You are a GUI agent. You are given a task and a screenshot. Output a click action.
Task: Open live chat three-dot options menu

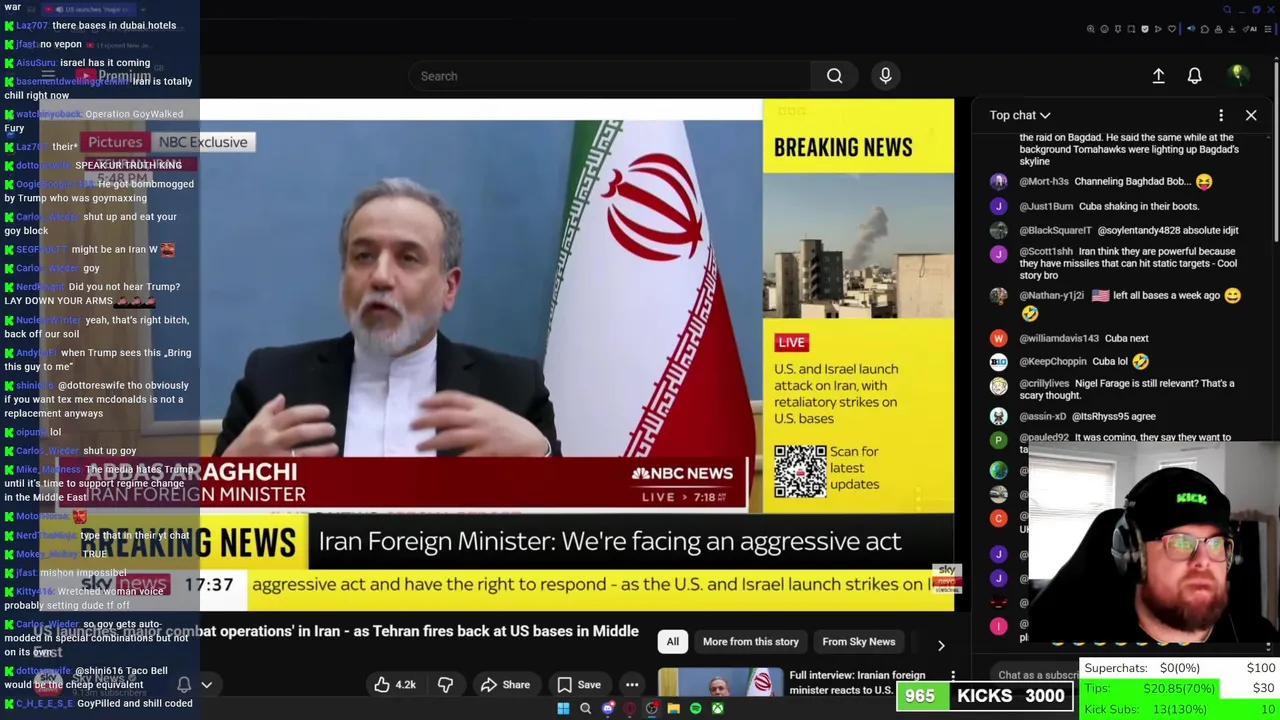click(1221, 115)
